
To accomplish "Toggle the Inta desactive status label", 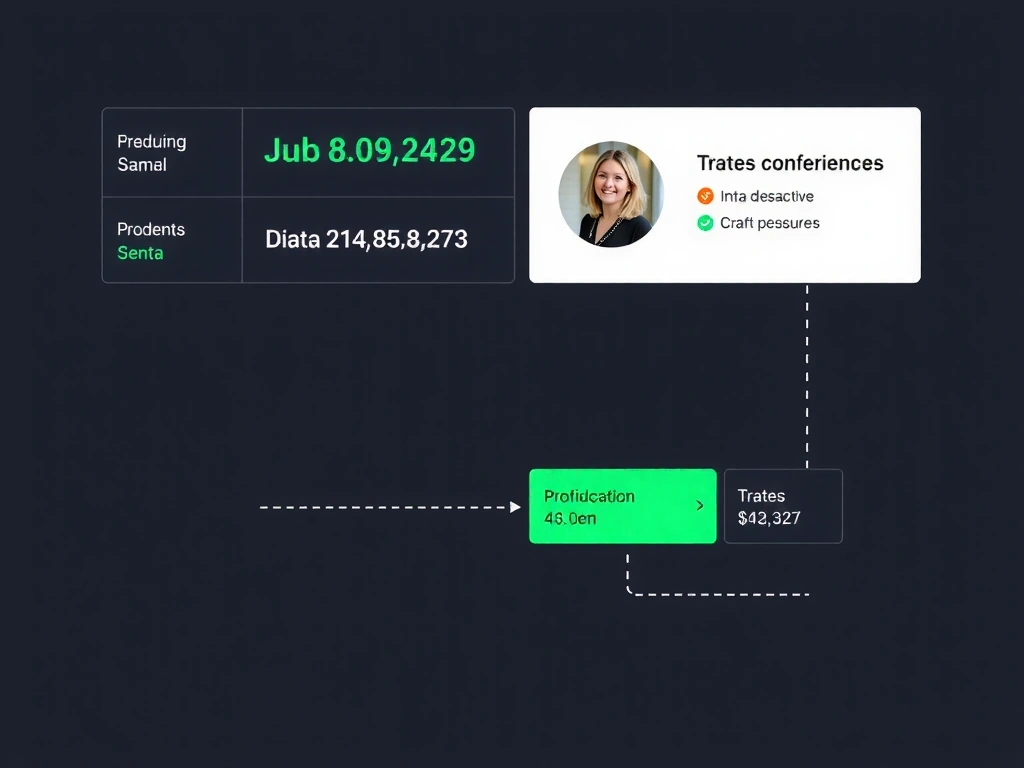I will point(766,196).
